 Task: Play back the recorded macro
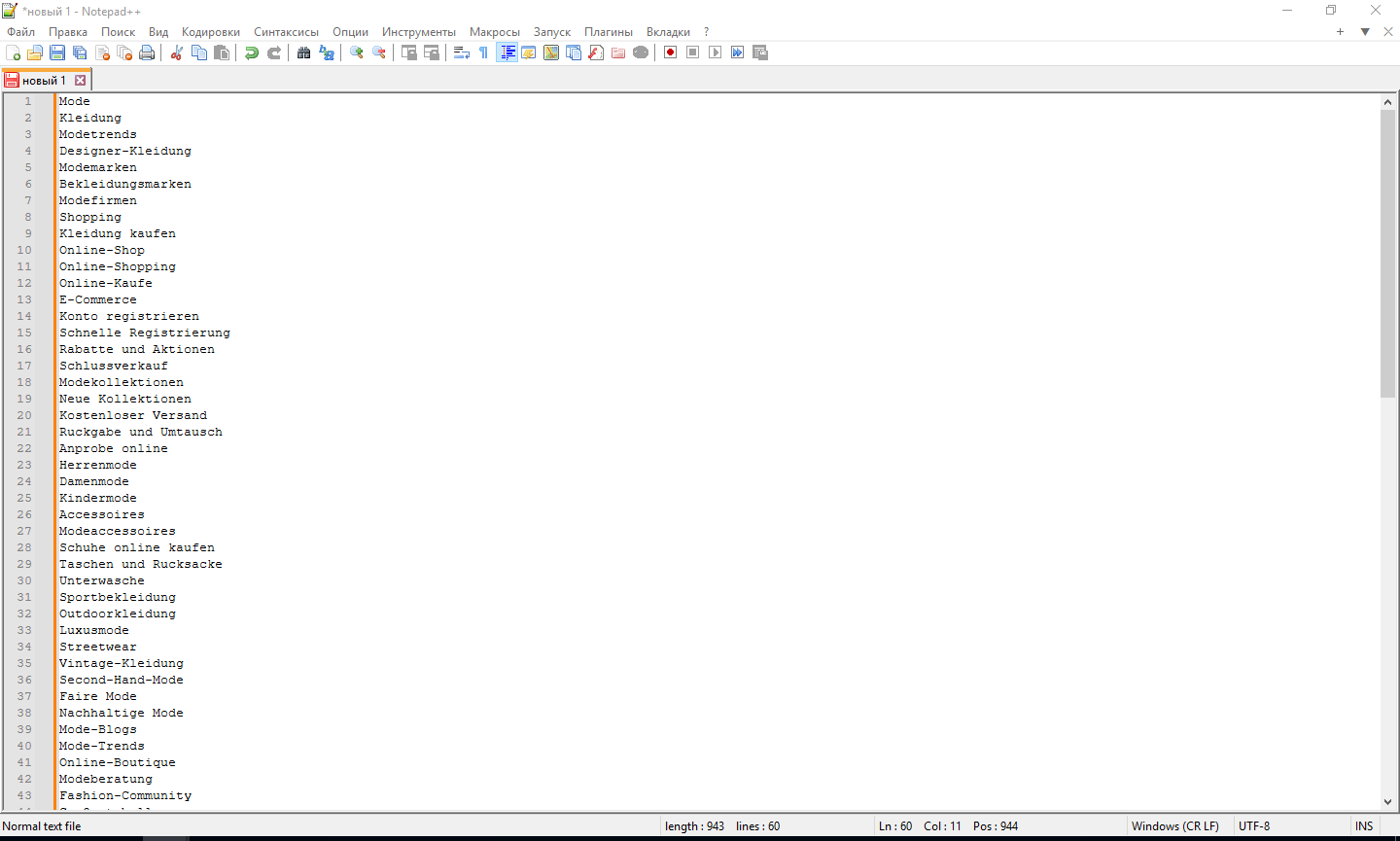pyautogui.click(x=715, y=53)
